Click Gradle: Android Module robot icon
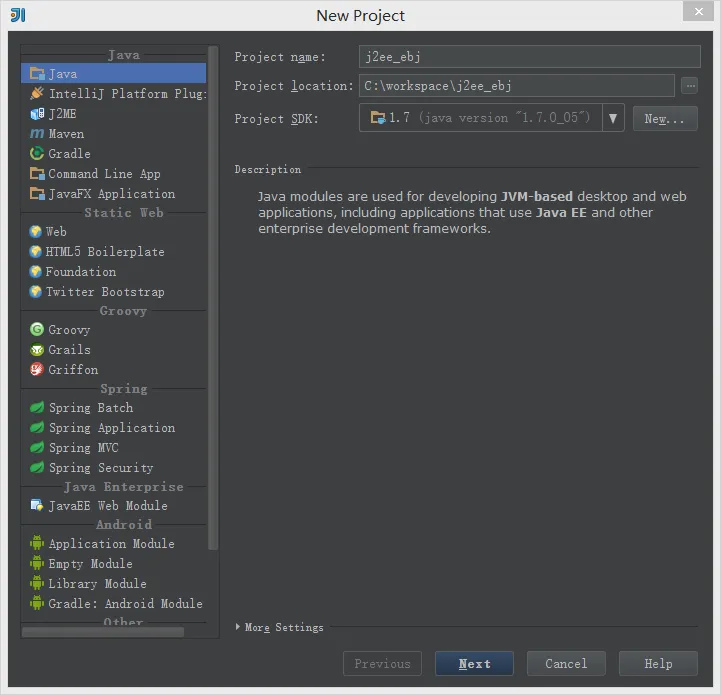This screenshot has width=721, height=695. [37, 603]
